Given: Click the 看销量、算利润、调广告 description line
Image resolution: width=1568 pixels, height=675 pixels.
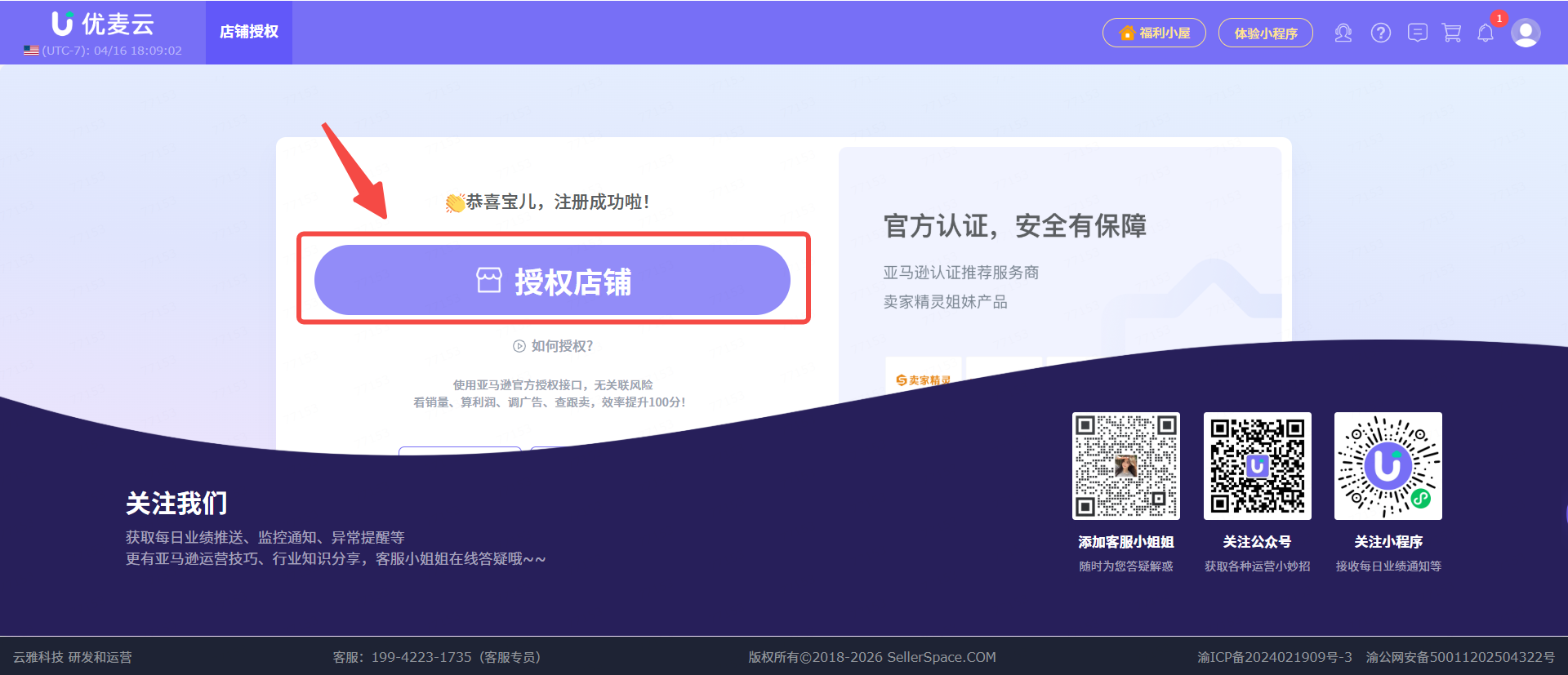Looking at the screenshot, I should 550,402.
